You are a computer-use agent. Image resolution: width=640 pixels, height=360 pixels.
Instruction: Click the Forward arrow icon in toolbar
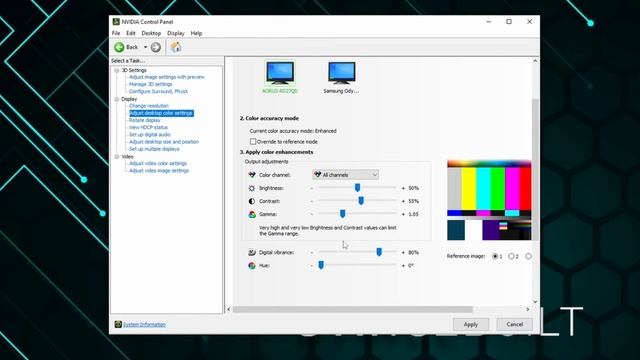point(156,47)
